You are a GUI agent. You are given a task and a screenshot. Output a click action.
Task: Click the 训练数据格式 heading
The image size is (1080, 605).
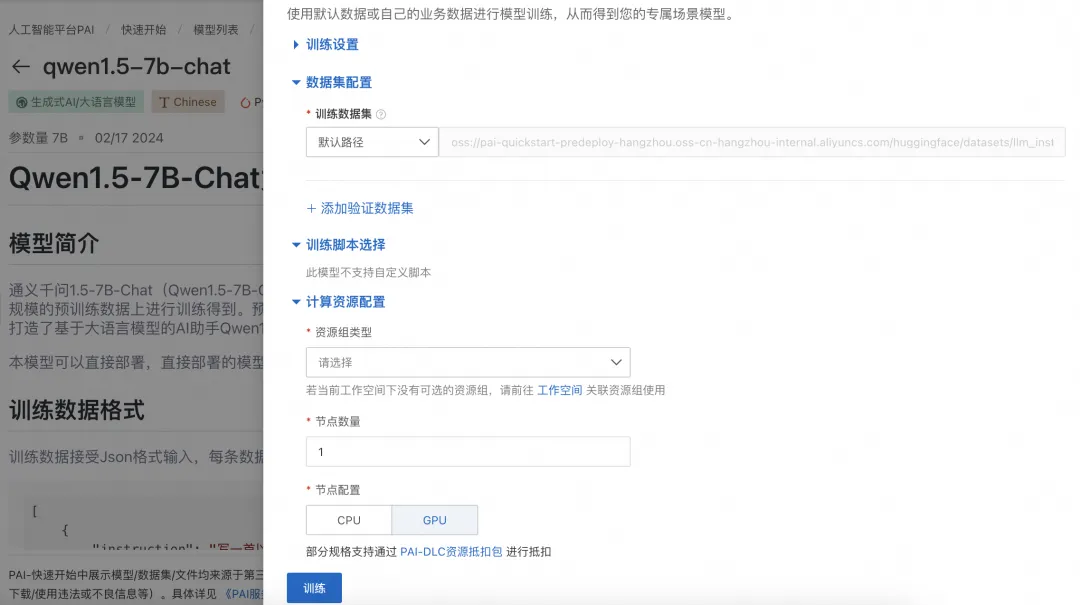click(x=76, y=410)
